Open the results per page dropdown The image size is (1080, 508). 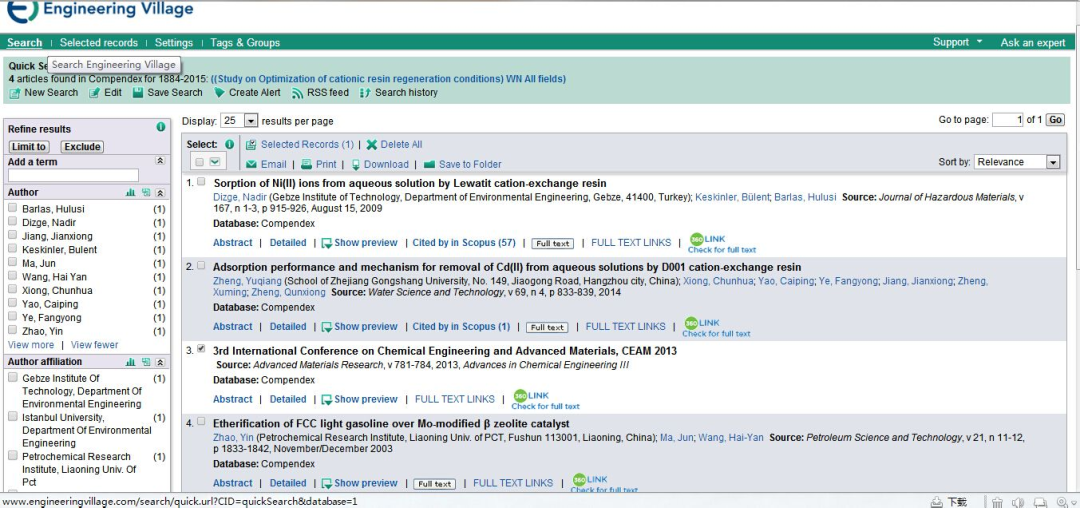coord(238,120)
